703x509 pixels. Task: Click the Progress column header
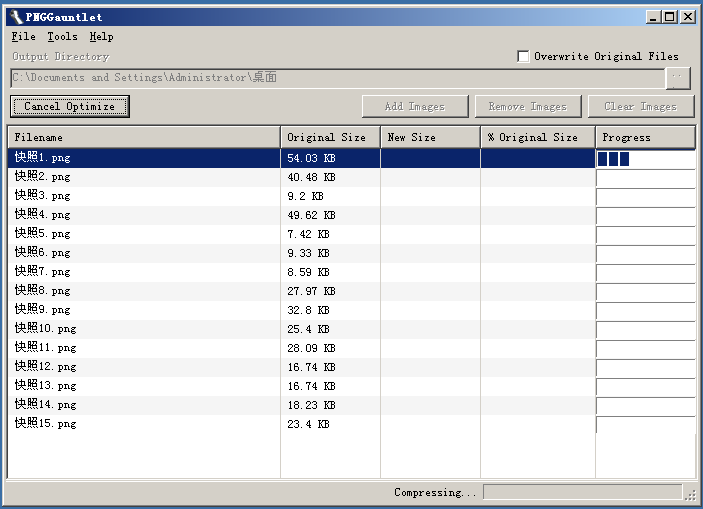646,137
